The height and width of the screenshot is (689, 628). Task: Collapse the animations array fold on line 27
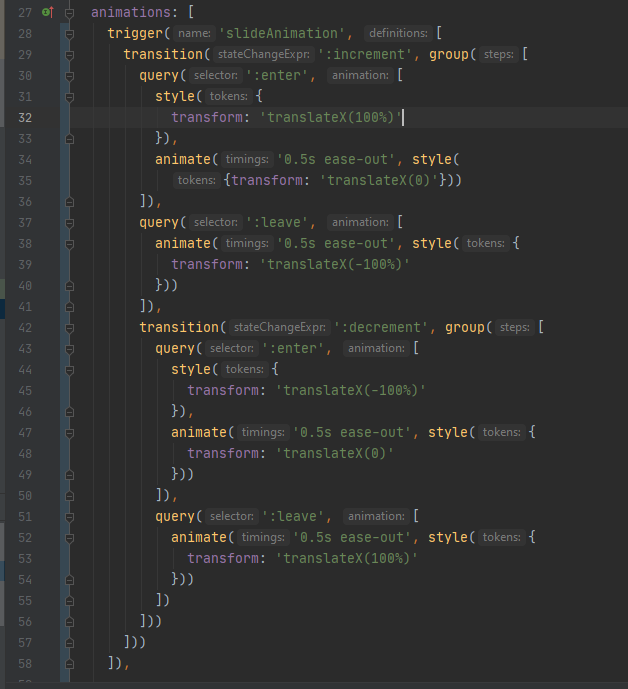(x=69, y=13)
